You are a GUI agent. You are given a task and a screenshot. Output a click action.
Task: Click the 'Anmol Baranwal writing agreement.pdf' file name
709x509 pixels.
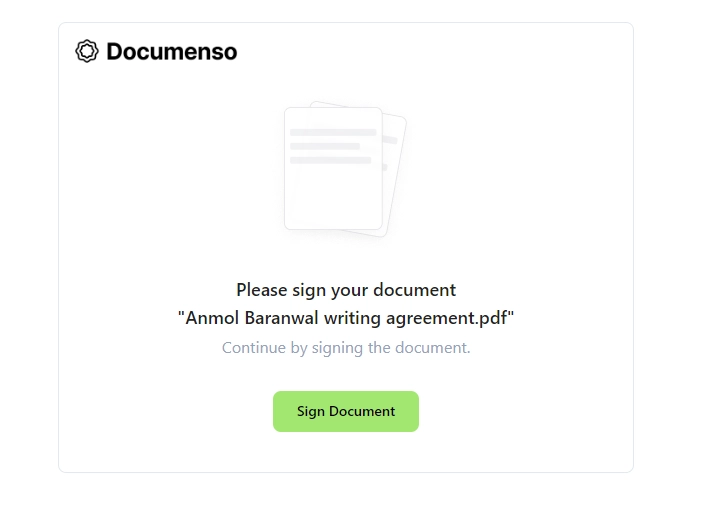[x=346, y=318]
